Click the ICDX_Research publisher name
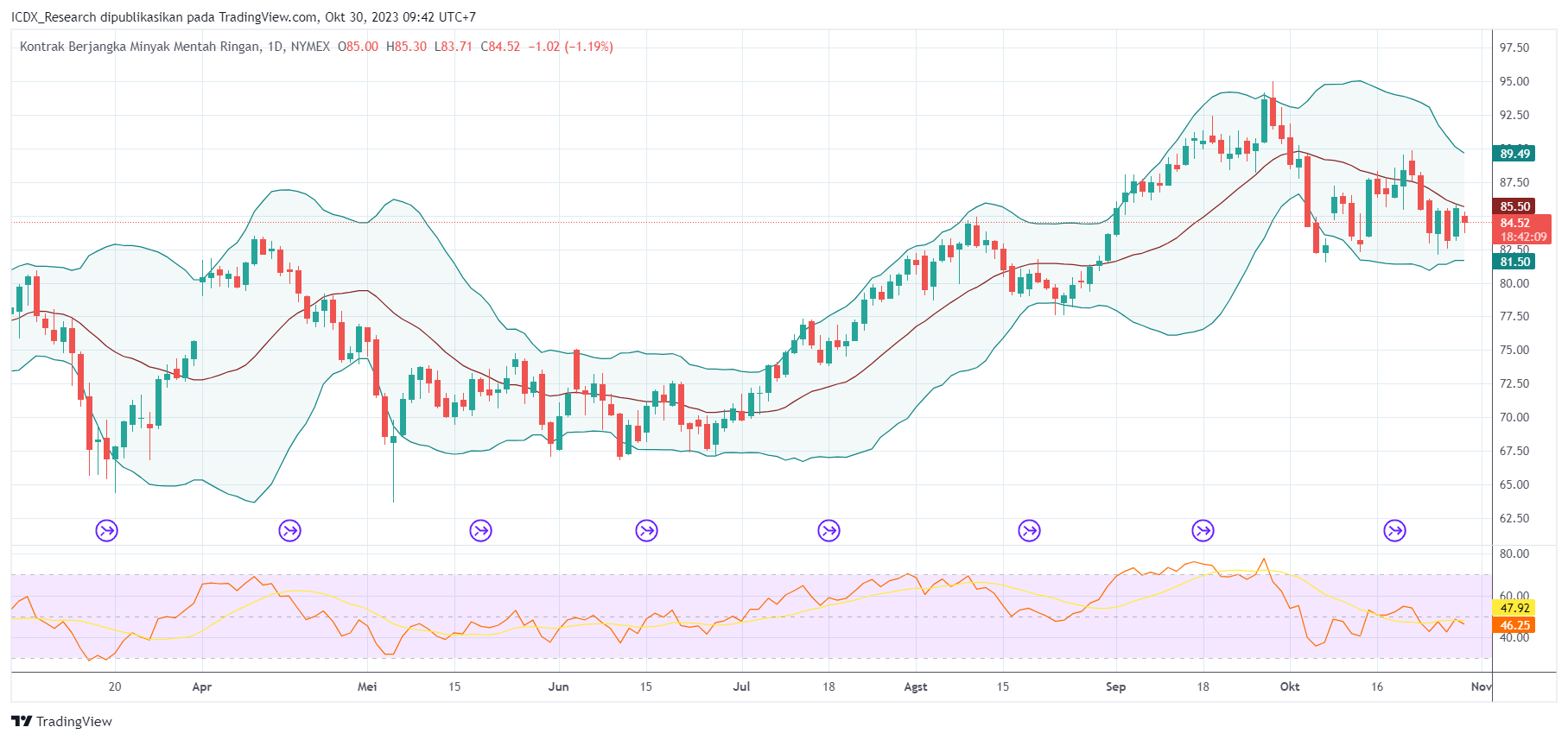This screenshot has width=1568, height=740. tap(54, 17)
